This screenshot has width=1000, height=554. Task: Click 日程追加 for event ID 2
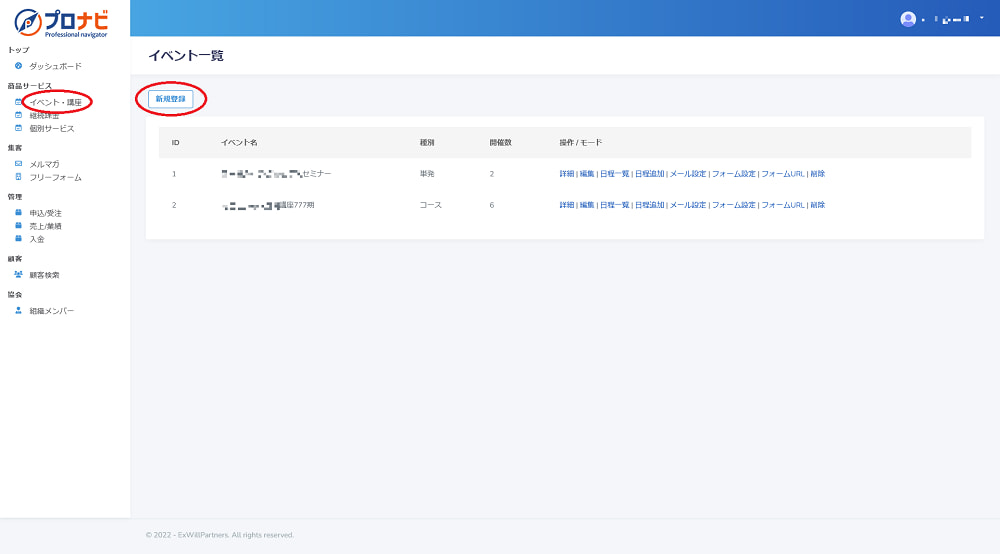pos(649,205)
